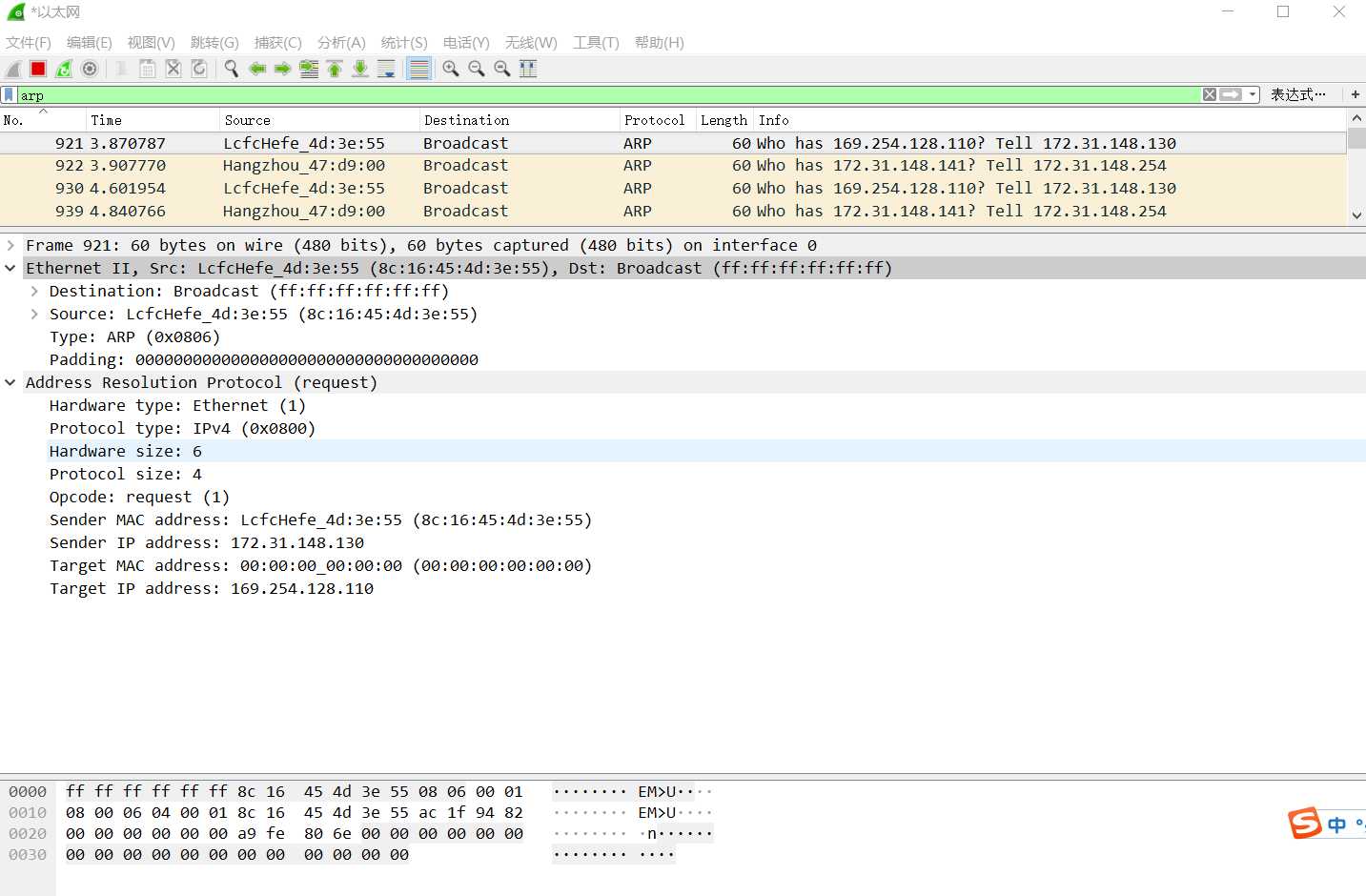Image resolution: width=1366 pixels, height=896 pixels.
Task: Open the 编辑(E) menu
Action: 90,42
